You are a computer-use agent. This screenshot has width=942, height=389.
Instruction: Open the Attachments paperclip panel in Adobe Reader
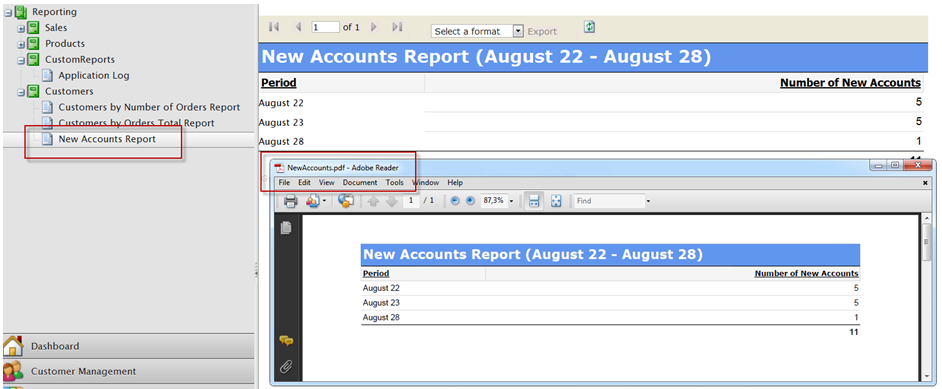pyautogui.click(x=287, y=366)
